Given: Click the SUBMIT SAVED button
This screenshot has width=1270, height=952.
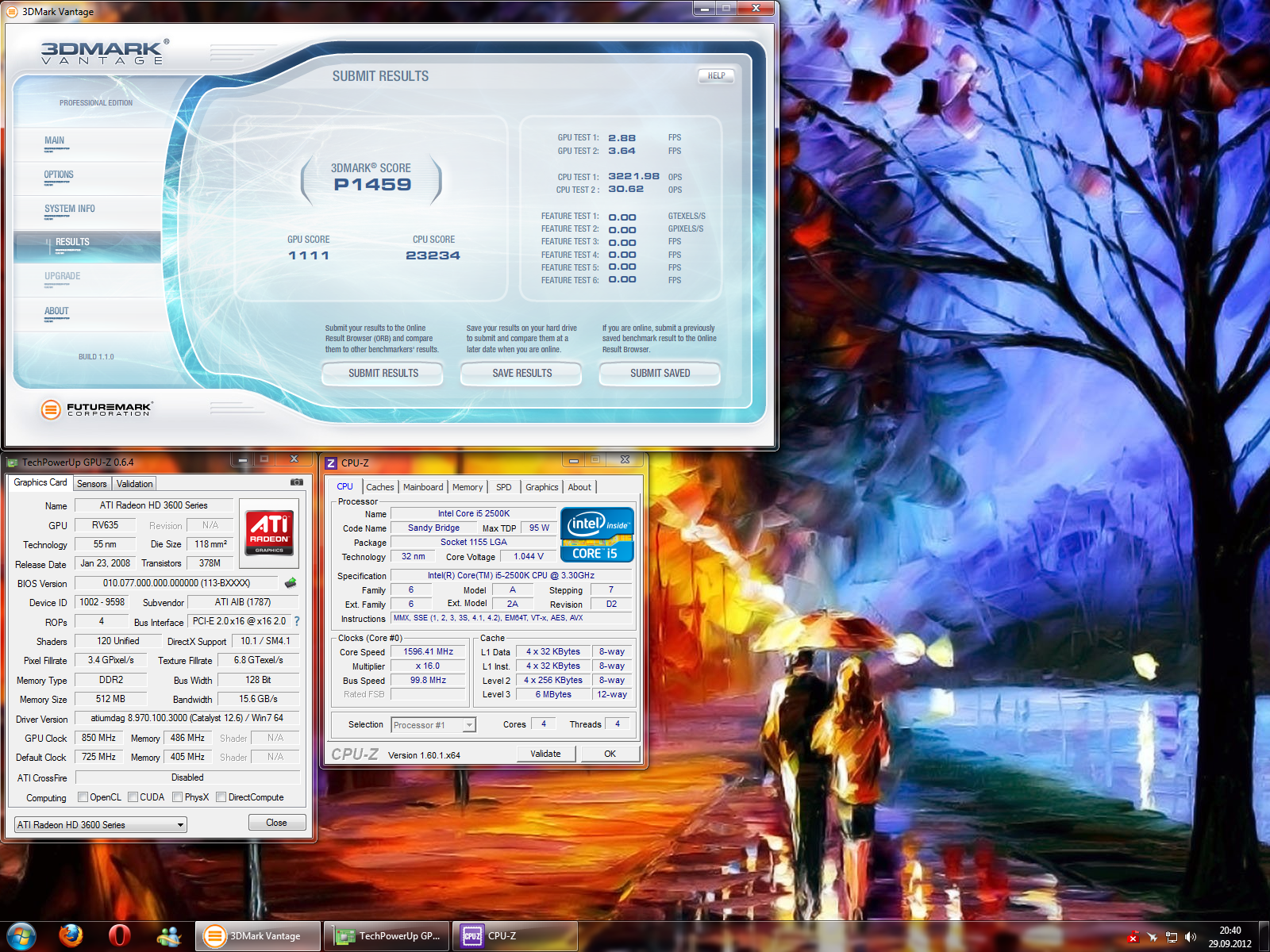Looking at the screenshot, I should [660, 373].
